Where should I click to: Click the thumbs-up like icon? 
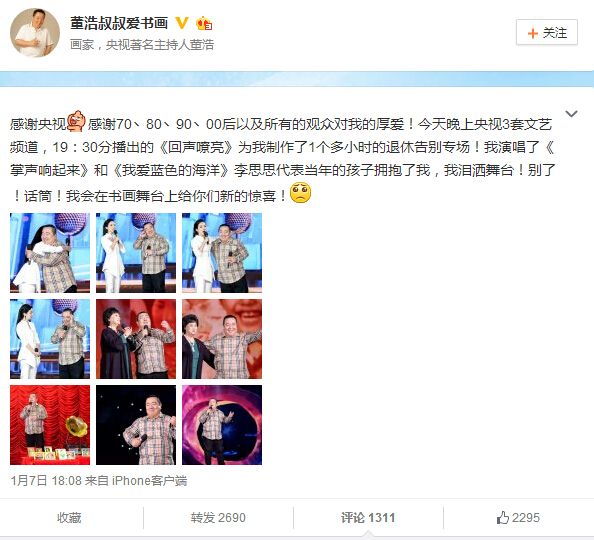pos(503,517)
